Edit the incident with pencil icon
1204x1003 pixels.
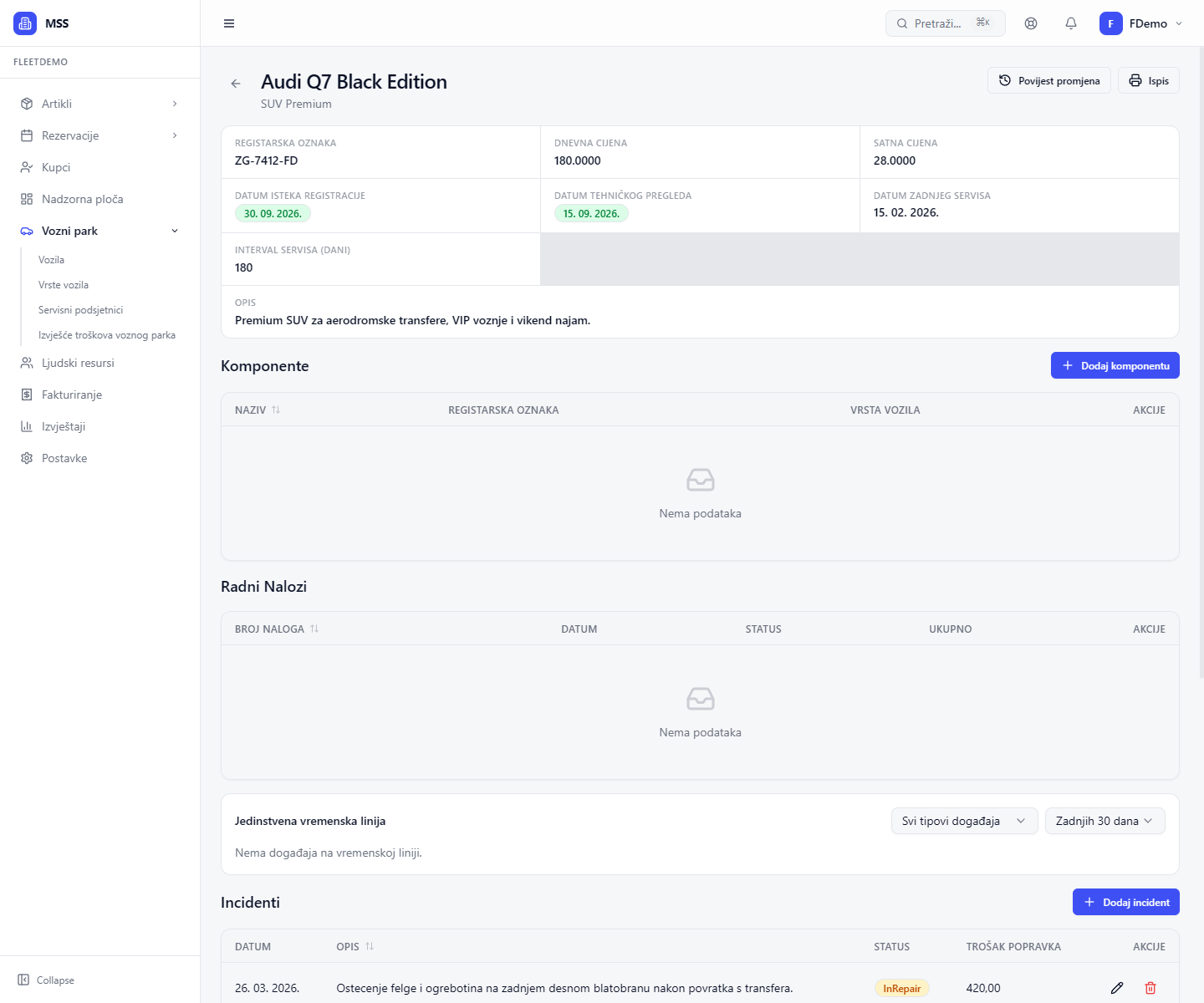[x=1117, y=988]
